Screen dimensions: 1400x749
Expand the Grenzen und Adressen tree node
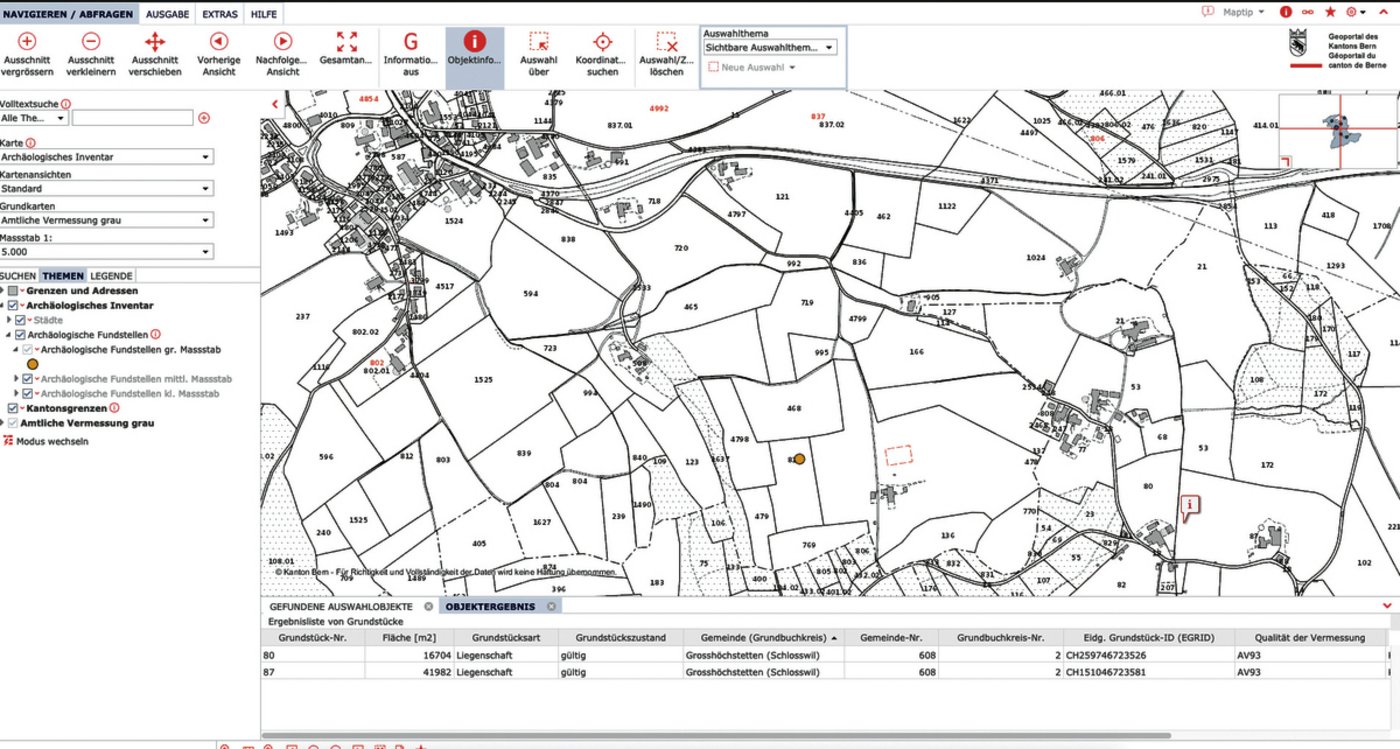tap(4, 290)
